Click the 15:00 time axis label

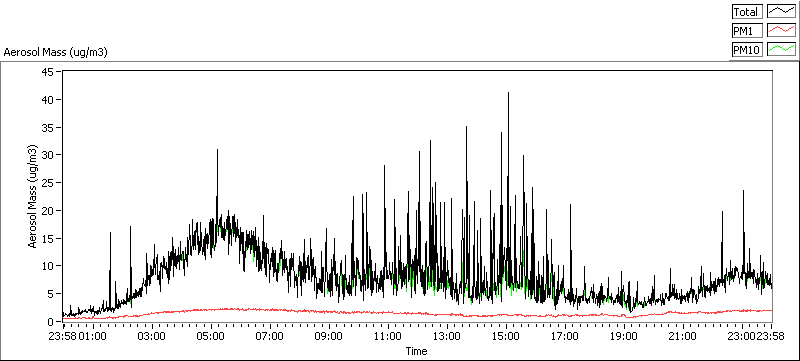click(506, 337)
